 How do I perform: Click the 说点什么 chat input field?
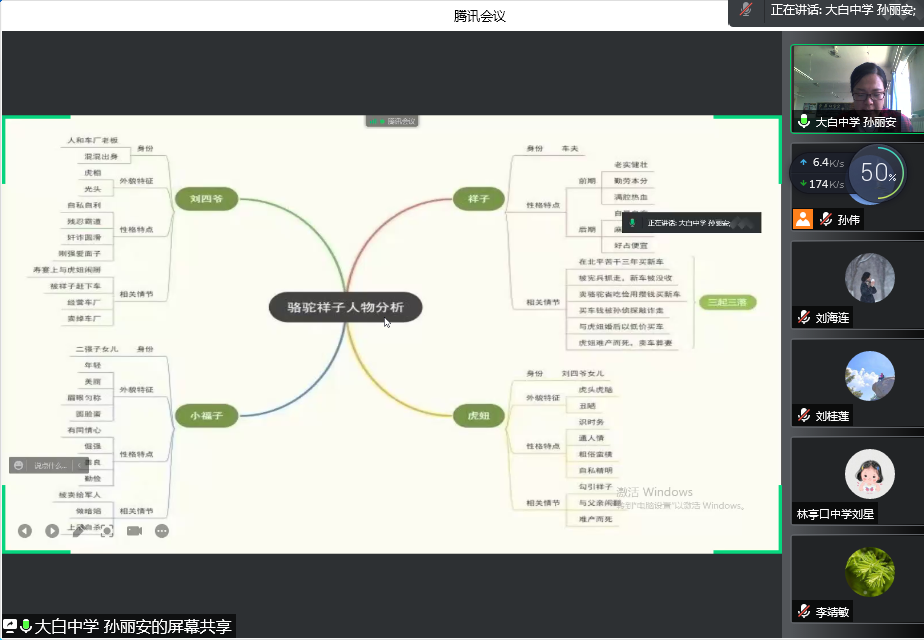(51, 465)
